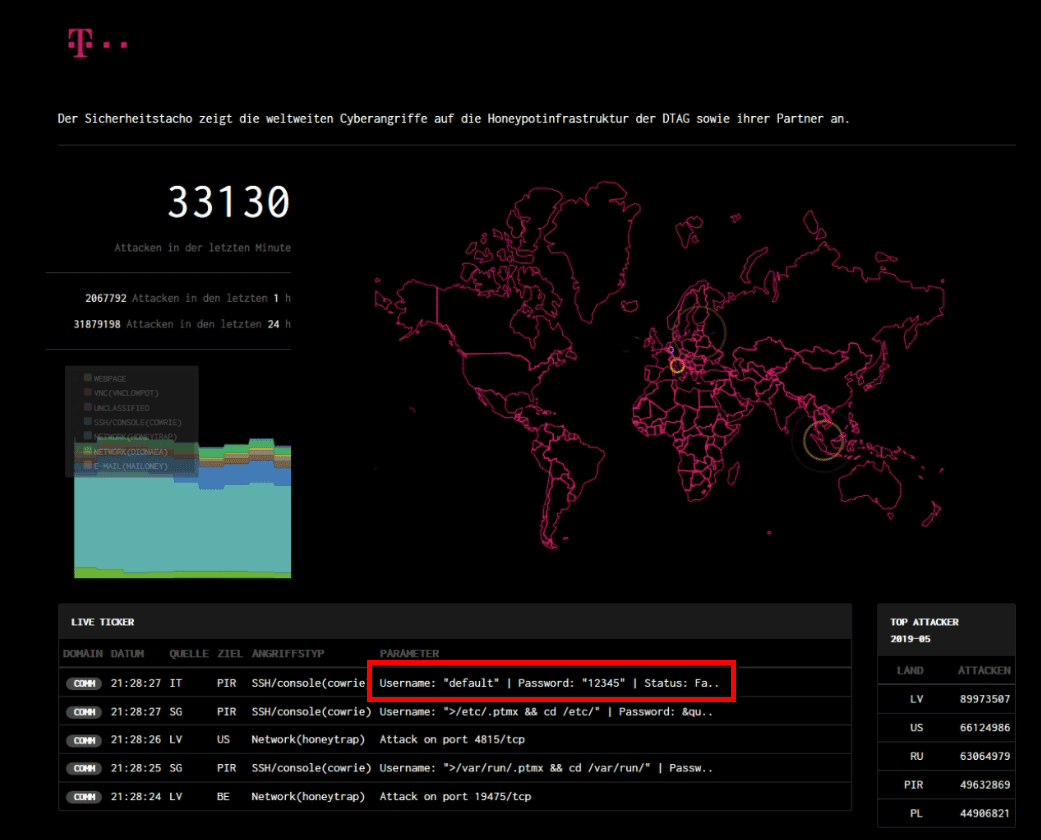The width and height of the screenshot is (1041, 840).
Task: Click the 44906821 attack count for PL
Action: pyautogui.click(x=985, y=813)
